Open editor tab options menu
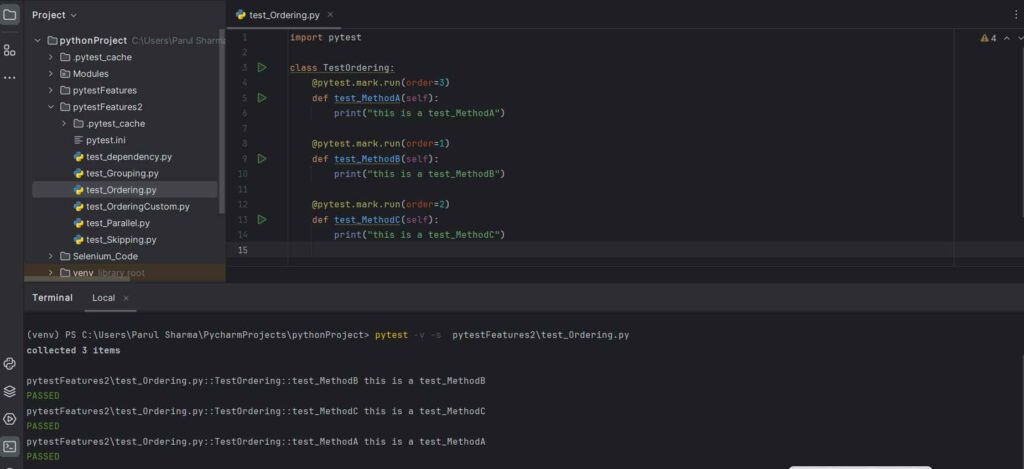The height and width of the screenshot is (469, 1024). click(1016, 14)
